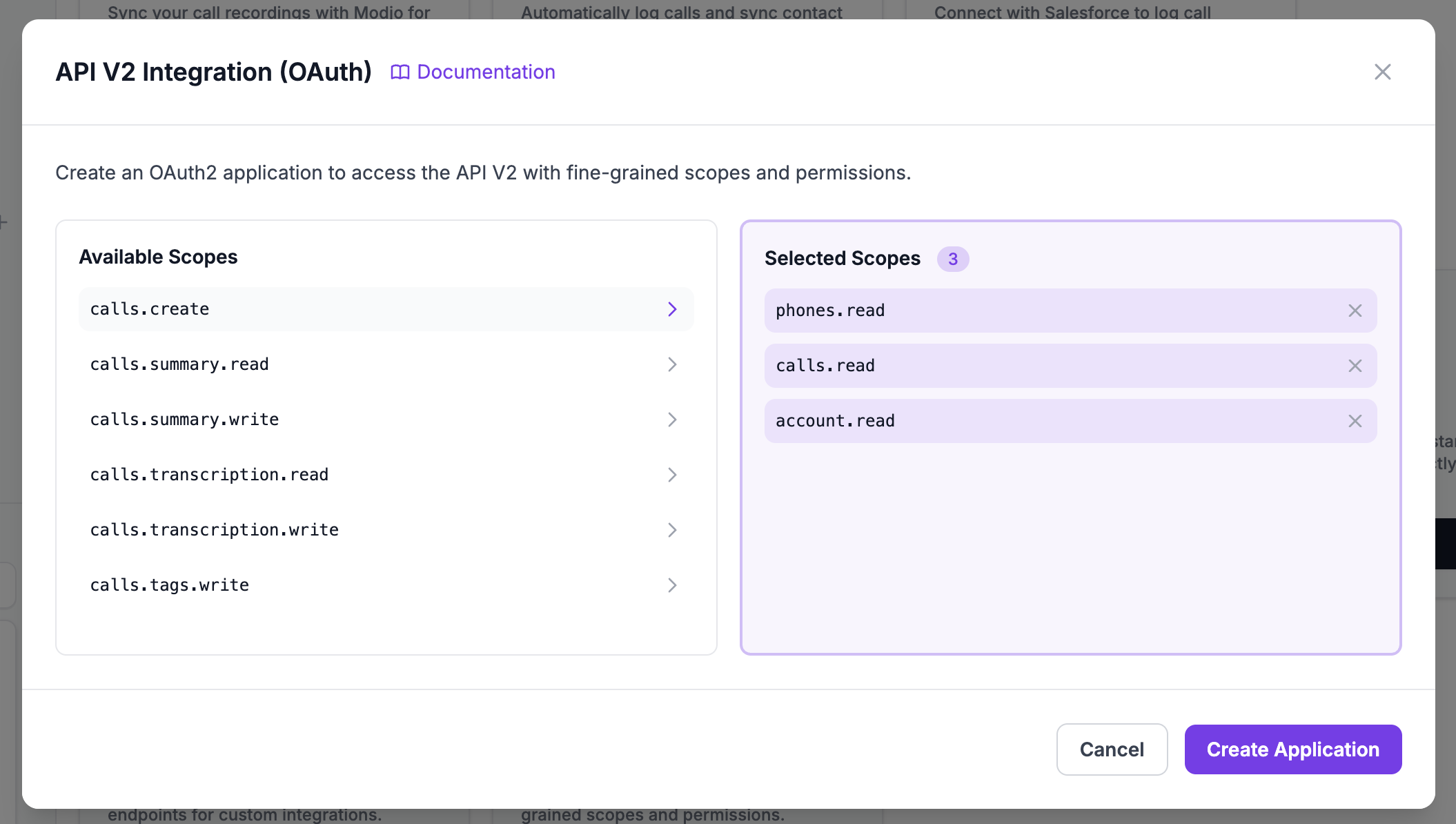Viewport: 1456px width, 824px height.
Task: Click the chevron beside calls.transcription.write
Action: click(x=672, y=530)
